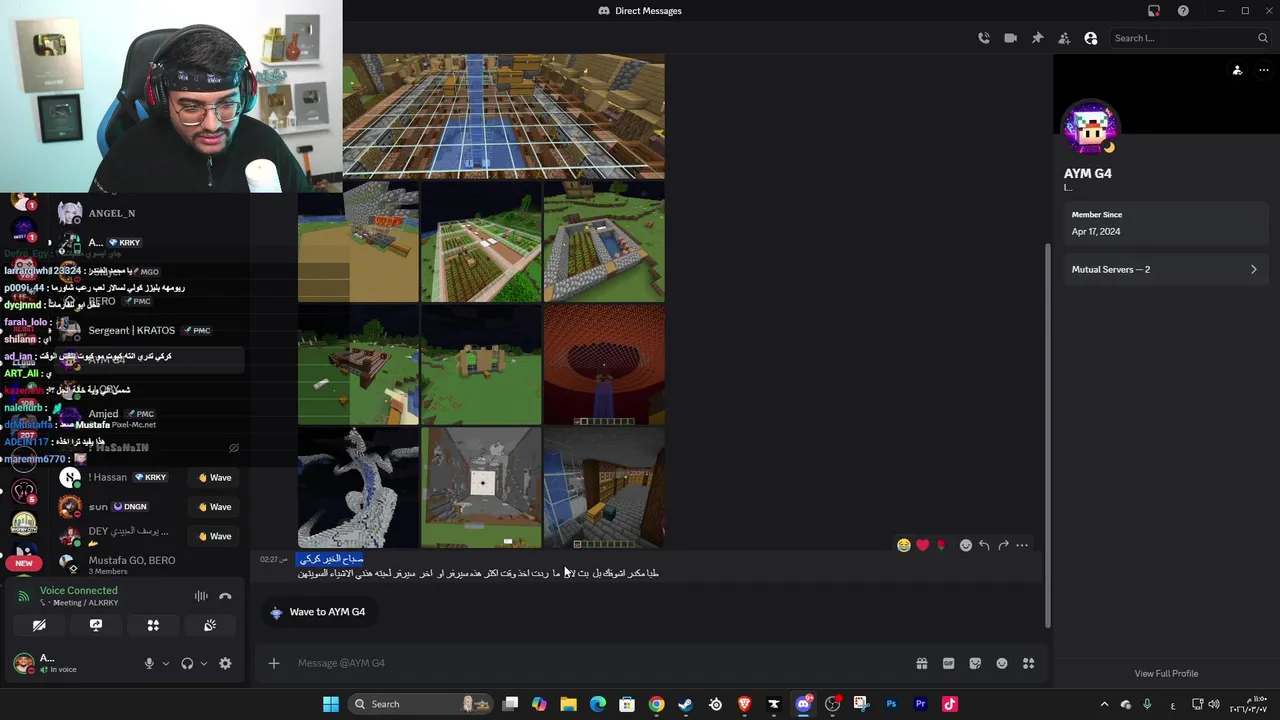
Task: Open the red sphere interior image thumbnail
Action: pos(604,365)
